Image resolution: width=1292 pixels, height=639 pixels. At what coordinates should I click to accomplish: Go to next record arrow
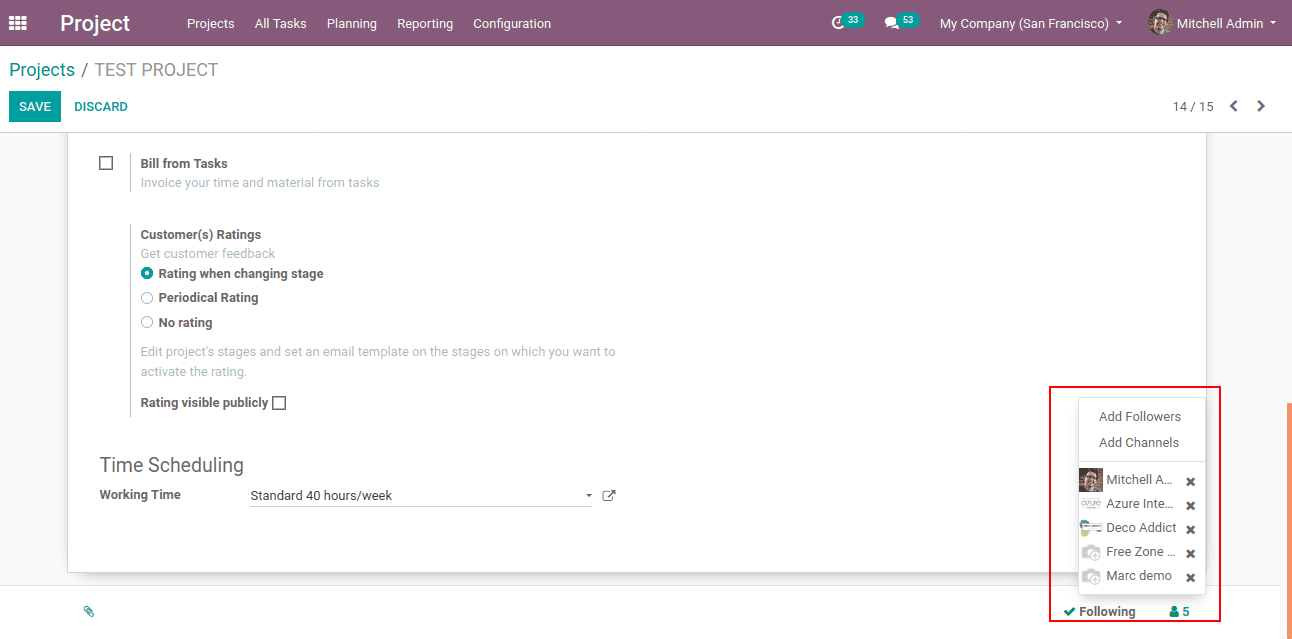[1261, 106]
